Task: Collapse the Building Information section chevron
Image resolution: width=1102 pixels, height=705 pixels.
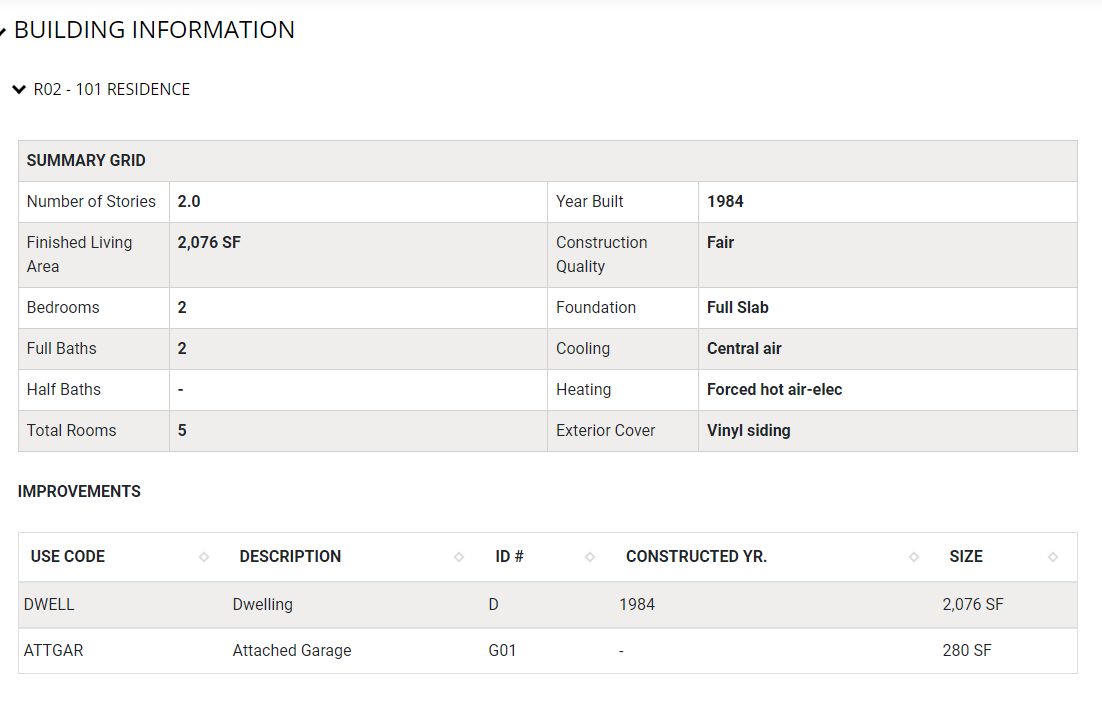Action: pyautogui.click(x=3, y=32)
